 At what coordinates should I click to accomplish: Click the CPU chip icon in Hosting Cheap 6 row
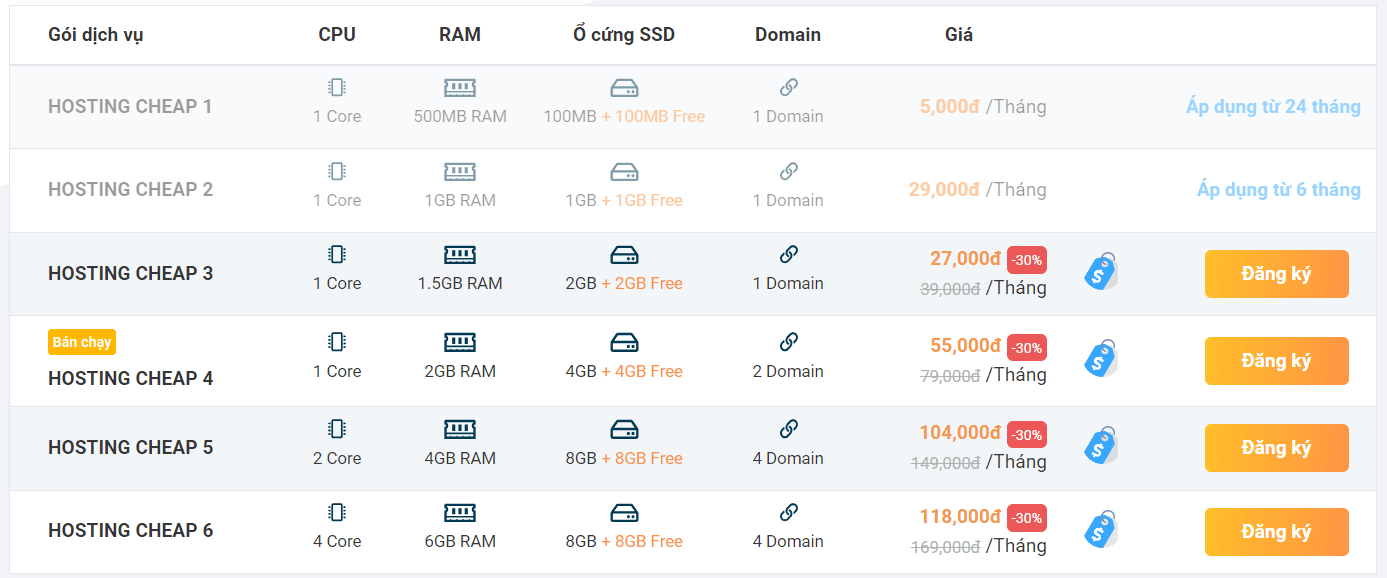coord(337,513)
